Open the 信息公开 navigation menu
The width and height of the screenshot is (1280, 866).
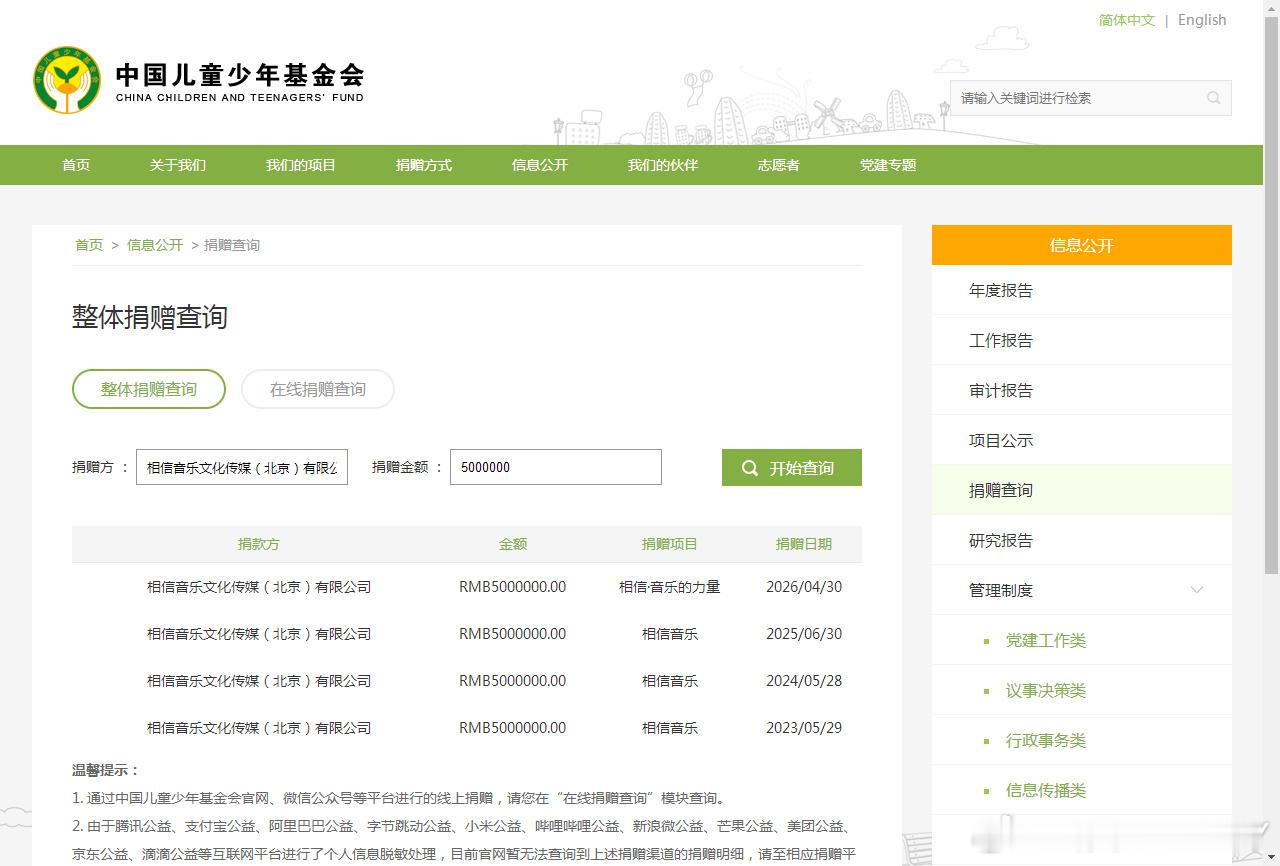(x=540, y=165)
